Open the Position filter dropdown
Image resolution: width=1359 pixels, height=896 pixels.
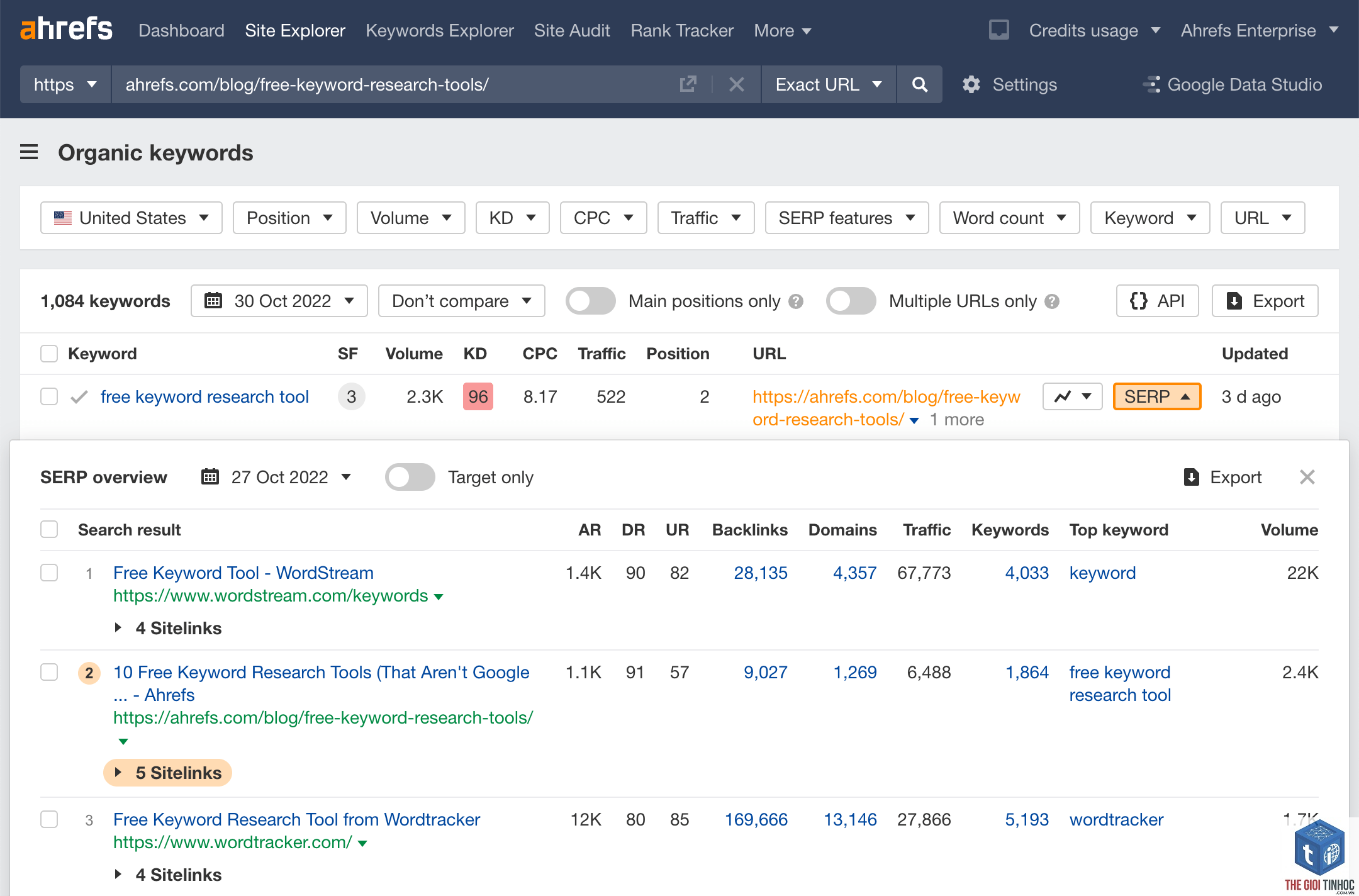click(289, 218)
